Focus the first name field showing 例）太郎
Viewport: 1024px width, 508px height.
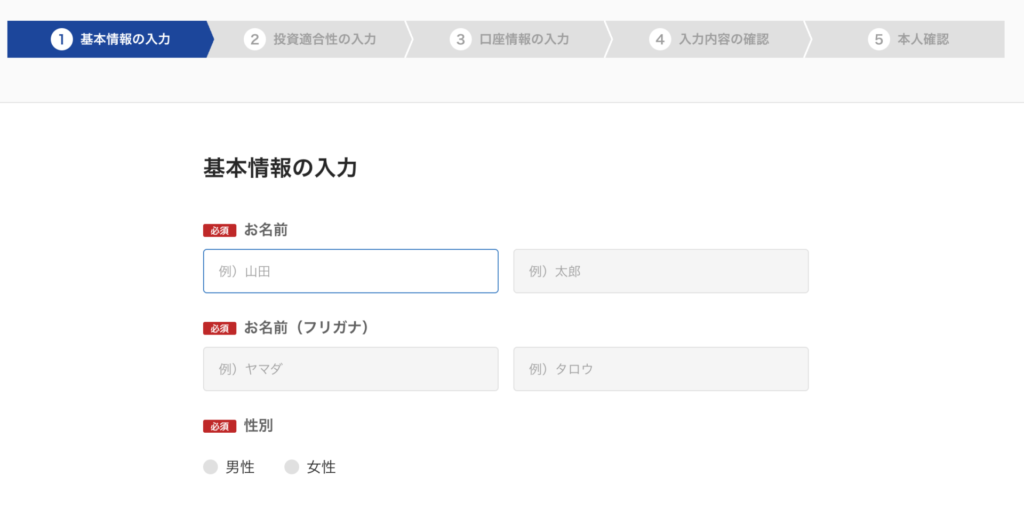coord(660,271)
